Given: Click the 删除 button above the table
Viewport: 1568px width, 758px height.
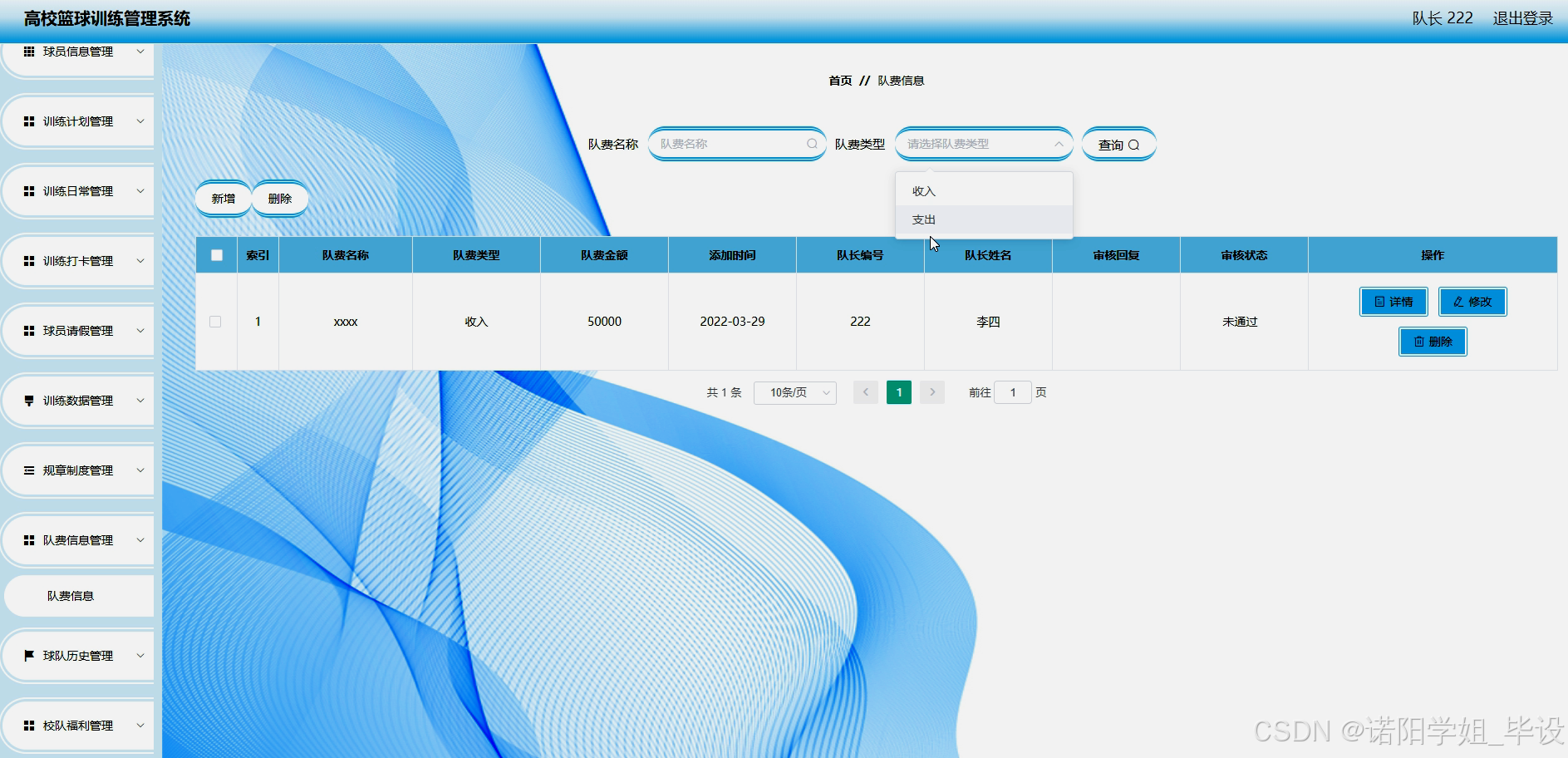Looking at the screenshot, I should point(280,199).
